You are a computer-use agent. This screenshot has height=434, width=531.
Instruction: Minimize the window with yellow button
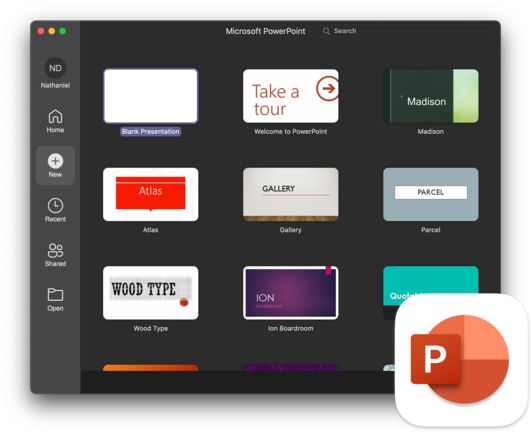[51, 31]
